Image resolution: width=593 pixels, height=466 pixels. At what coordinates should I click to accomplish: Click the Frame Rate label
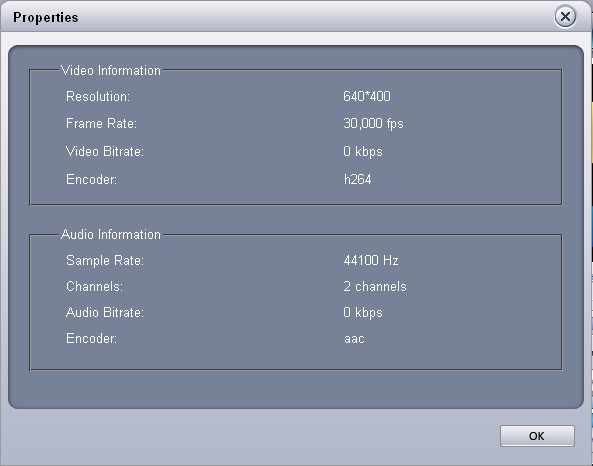[x=101, y=124]
